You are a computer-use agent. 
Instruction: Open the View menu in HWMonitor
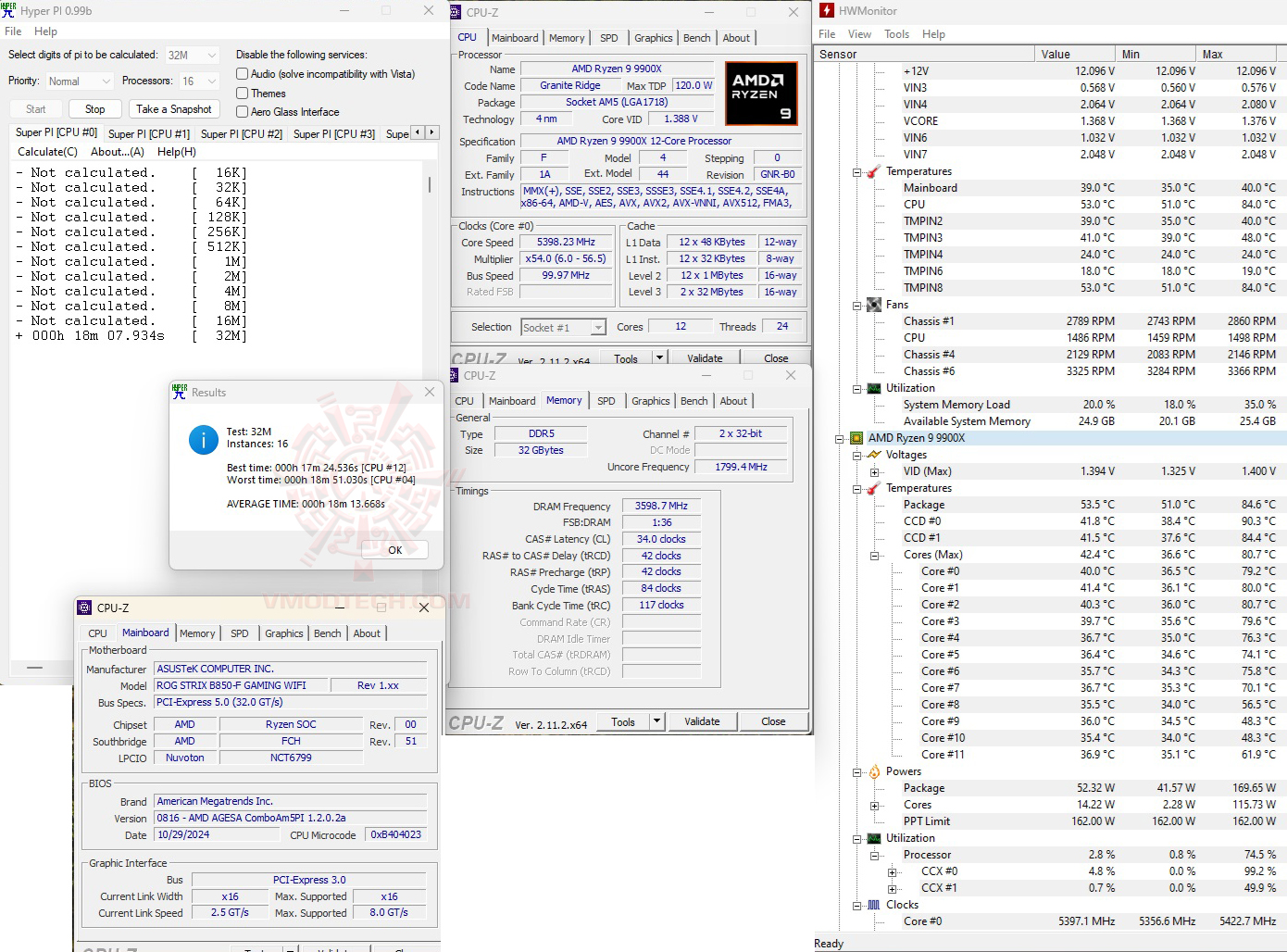pos(859,34)
